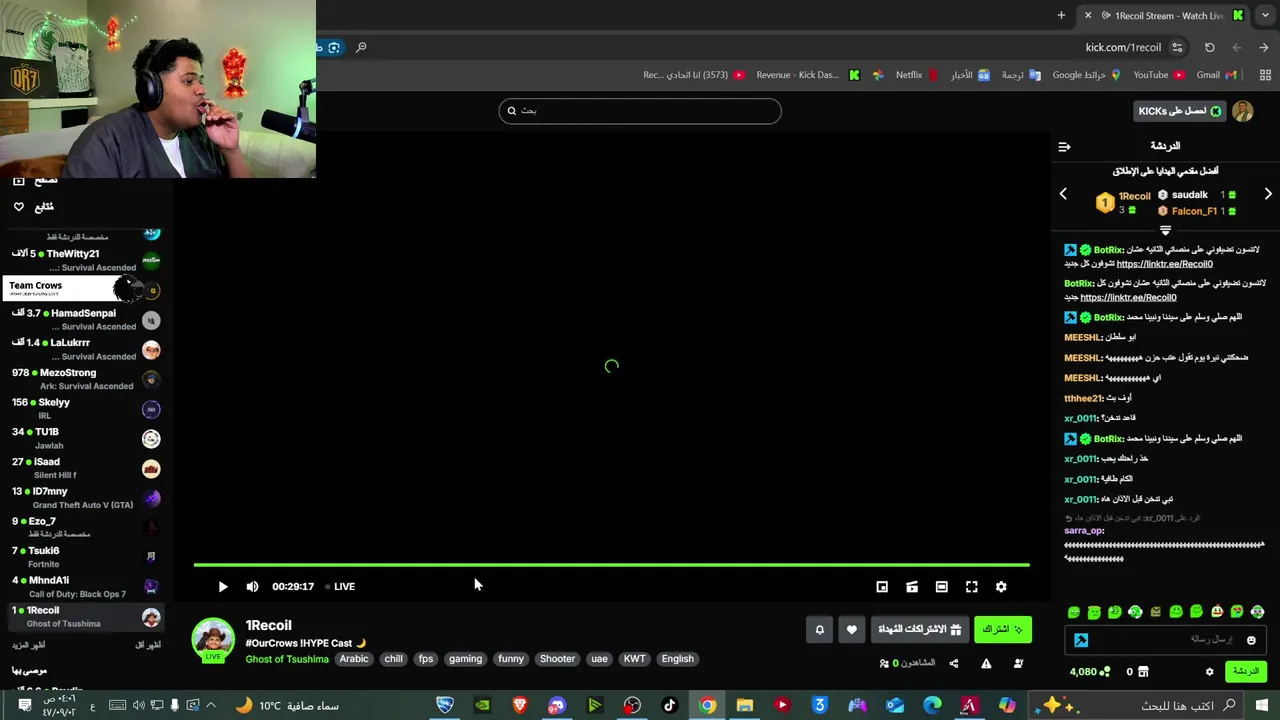
Task: Follow channel with heart icon
Action: pyautogui.click(x=851, y=629)
